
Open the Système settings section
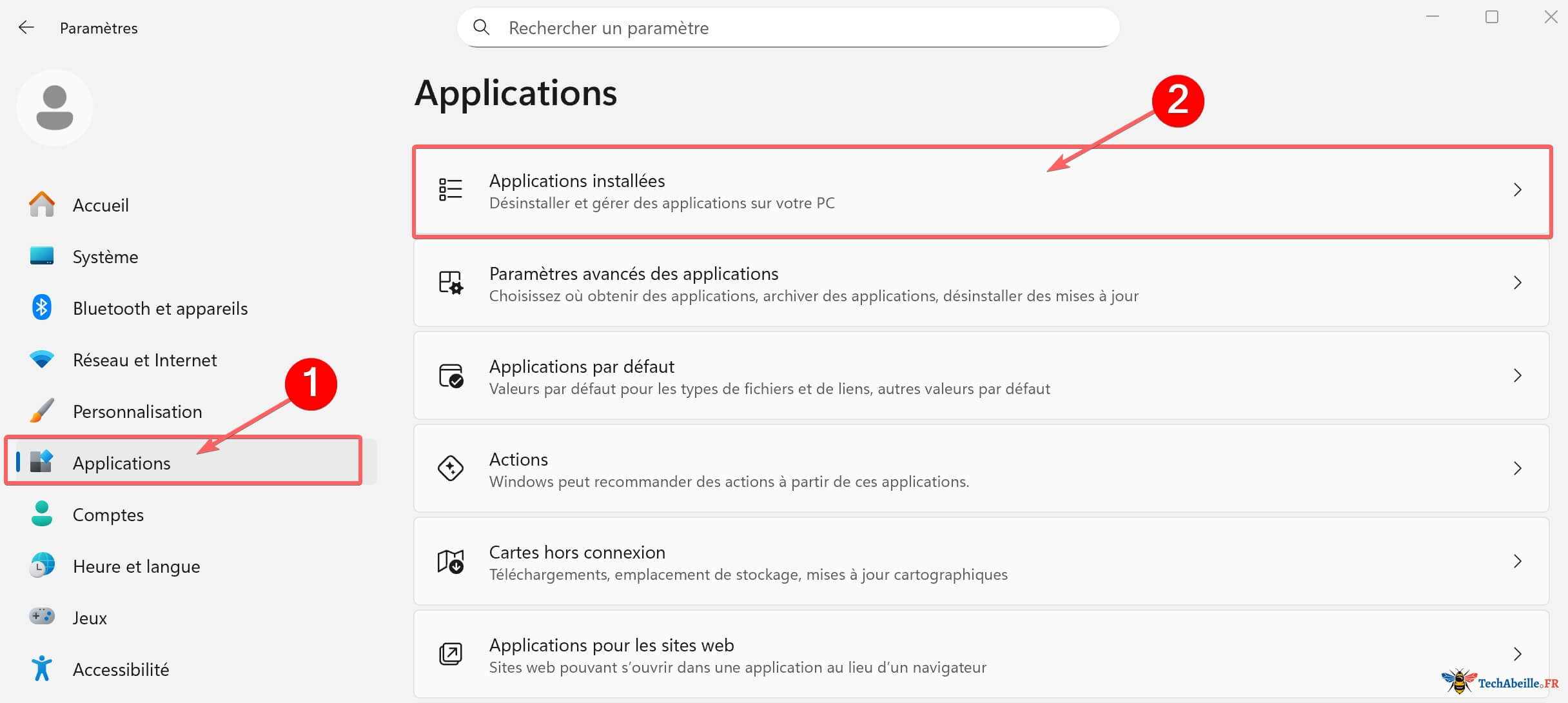click(x=105, y=256)
